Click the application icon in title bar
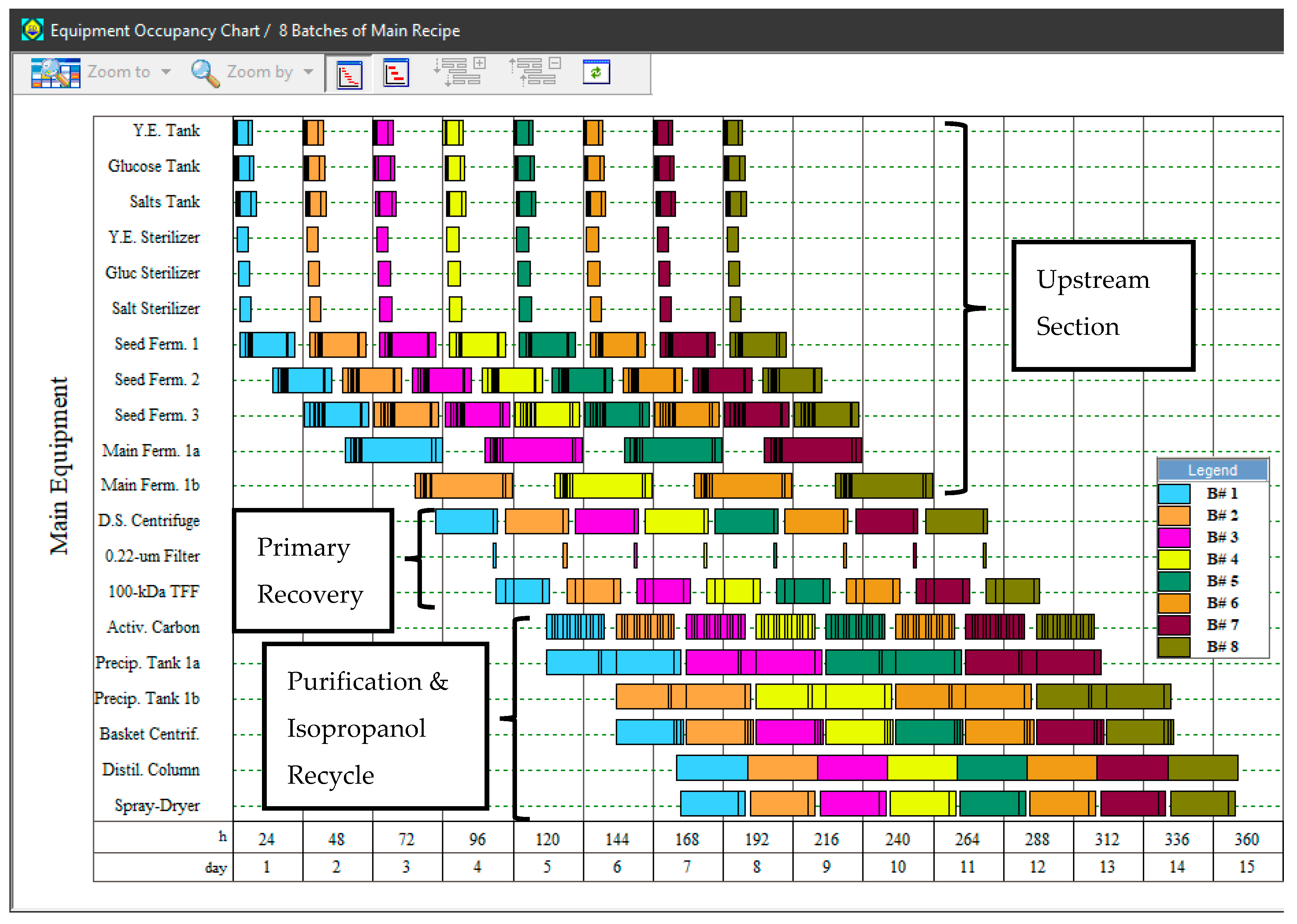 tap(32, 30)
